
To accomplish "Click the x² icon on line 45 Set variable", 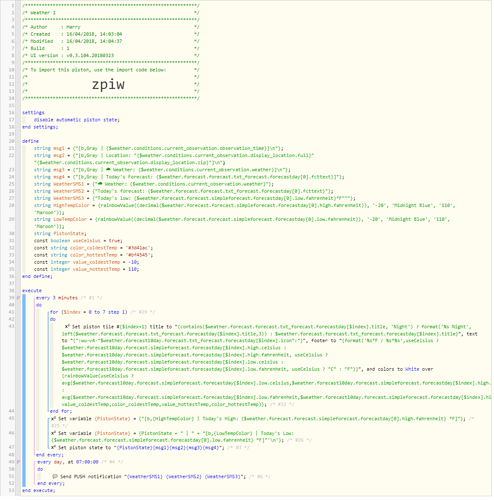I will point(53,420).
